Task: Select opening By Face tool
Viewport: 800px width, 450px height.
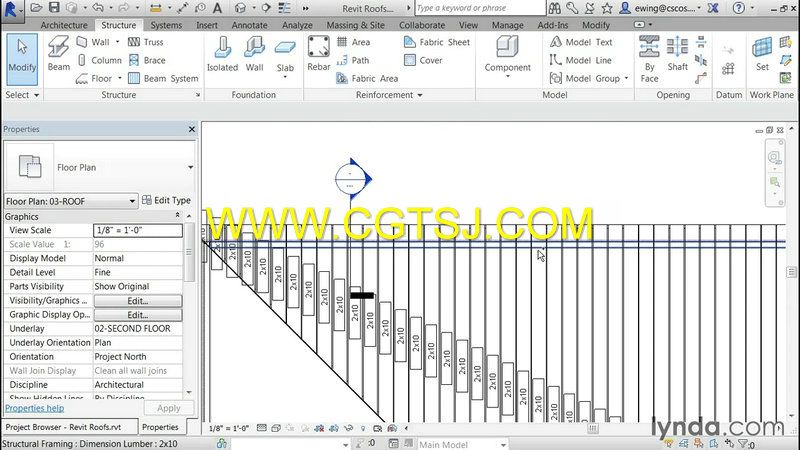Action: (649, 59)
